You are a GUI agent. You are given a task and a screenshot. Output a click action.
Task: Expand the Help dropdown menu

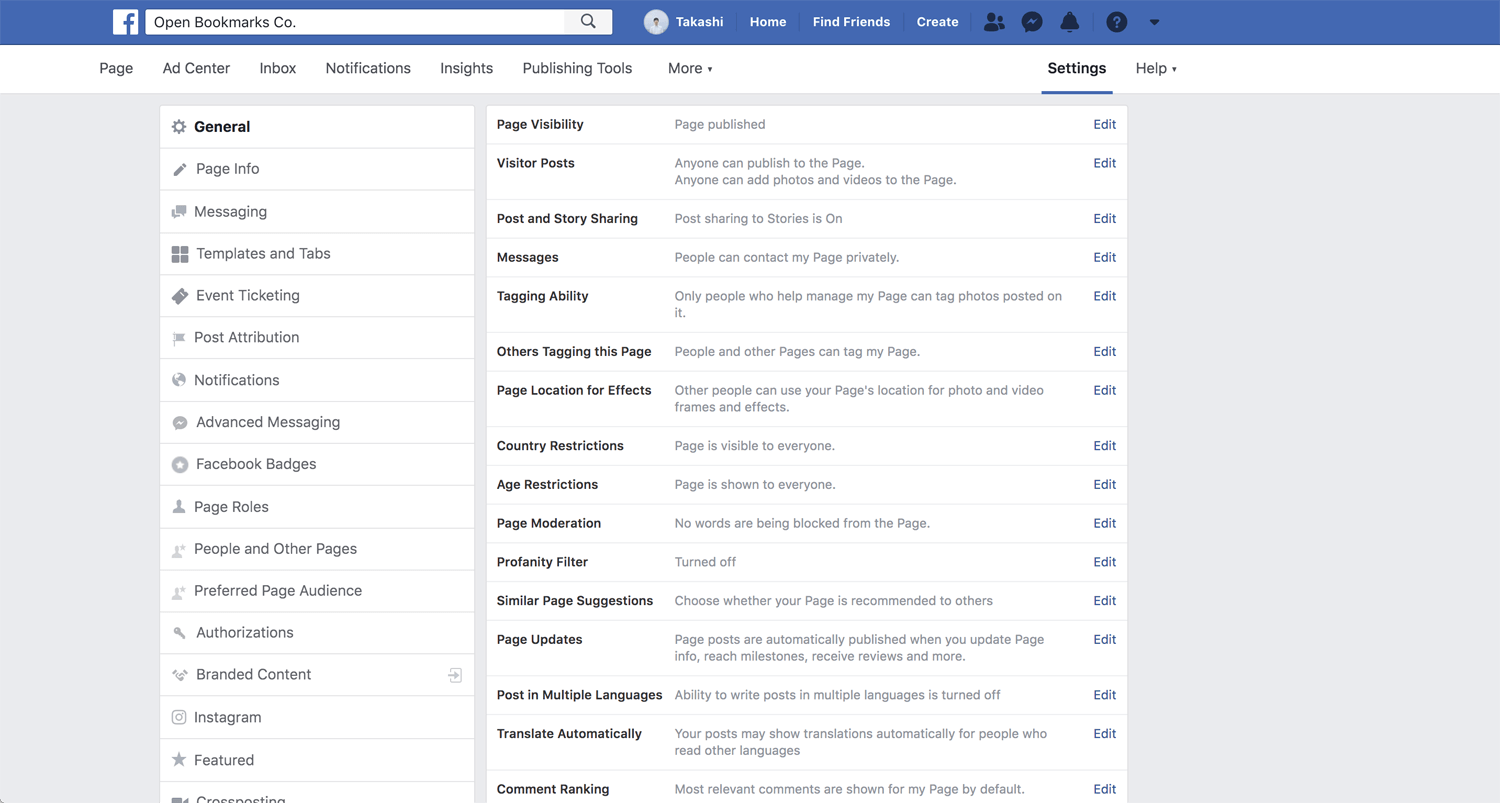click(1156, 68)
